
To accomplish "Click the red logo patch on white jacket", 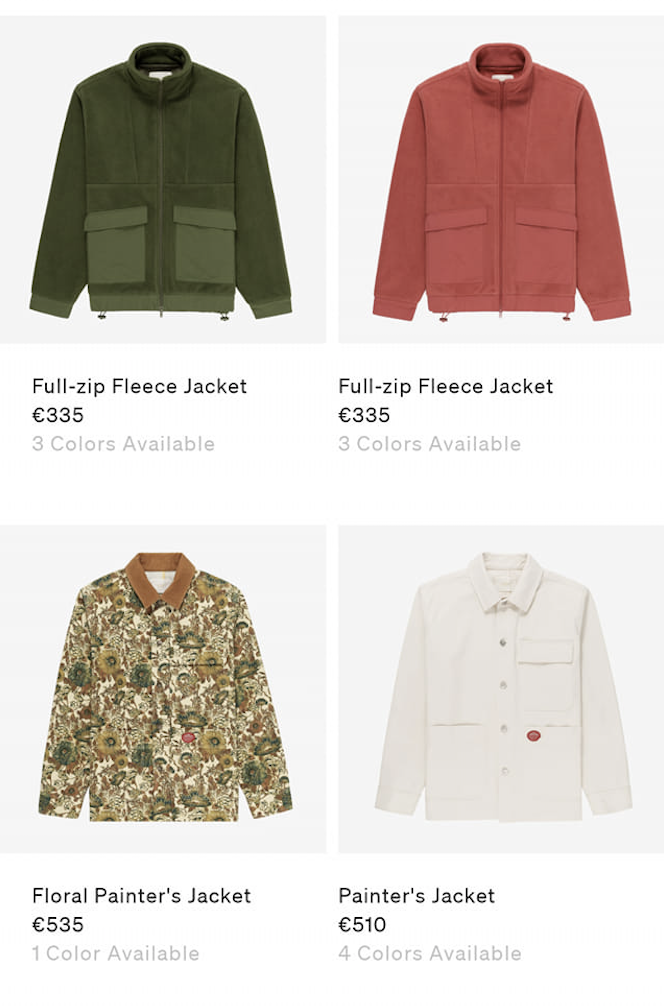I will [532, 735].
